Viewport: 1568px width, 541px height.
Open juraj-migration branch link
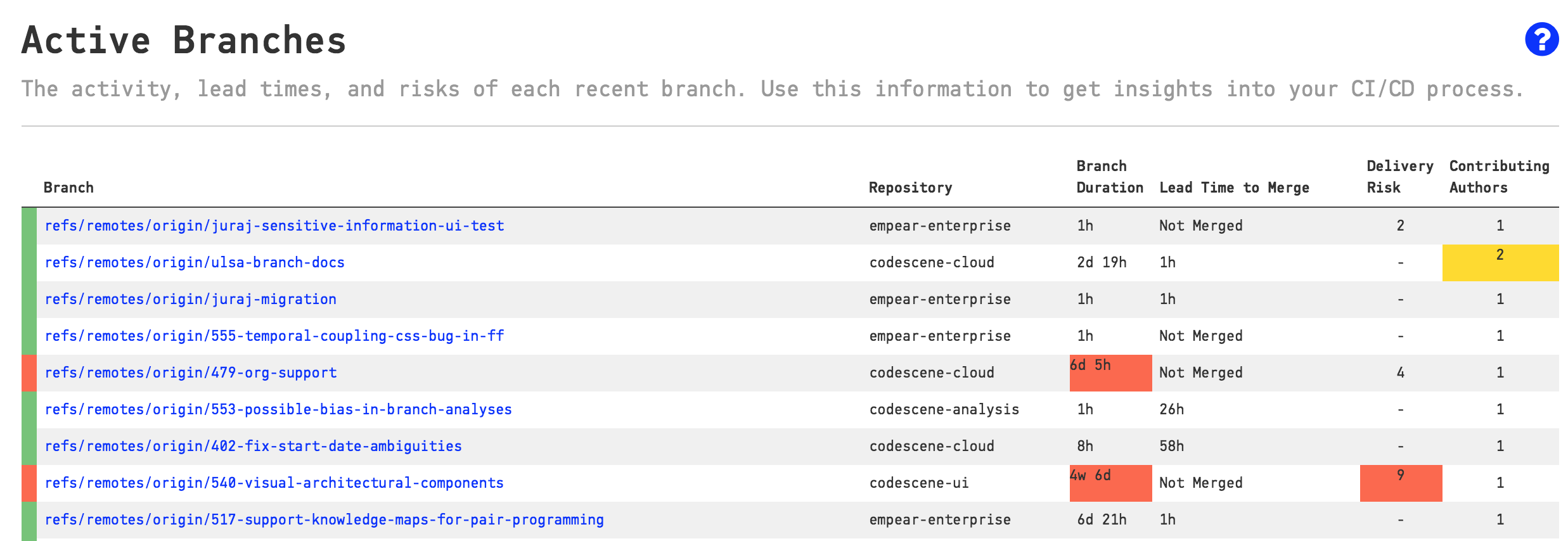[190, 299]
